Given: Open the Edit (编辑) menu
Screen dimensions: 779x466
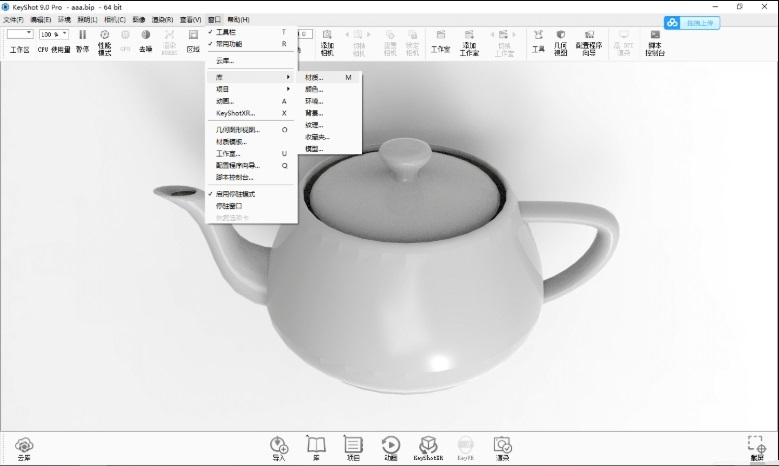Looking at the screenshot, I should 41,19.
